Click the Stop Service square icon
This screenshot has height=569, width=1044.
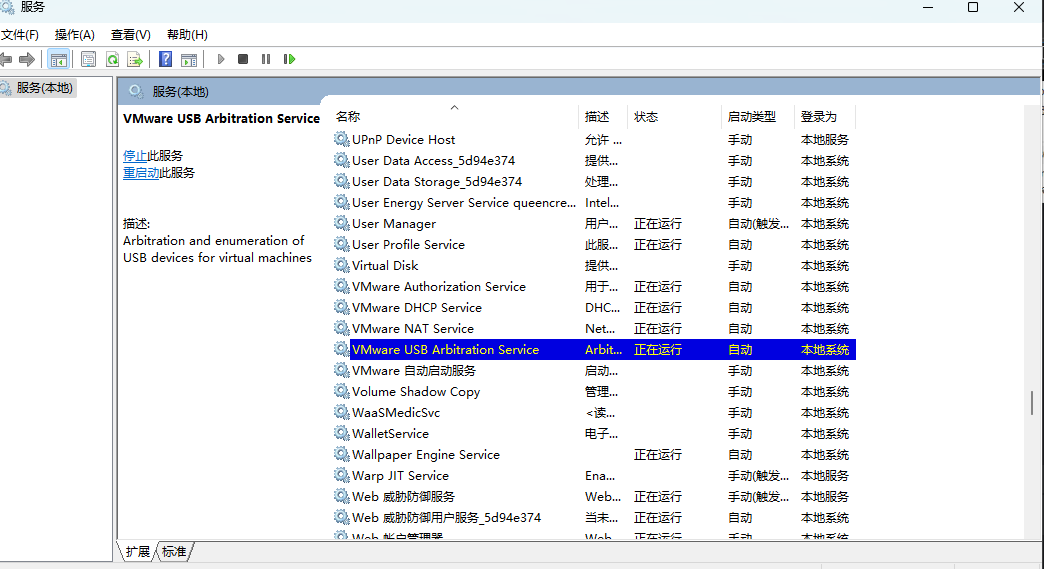[x=243, y=59]
